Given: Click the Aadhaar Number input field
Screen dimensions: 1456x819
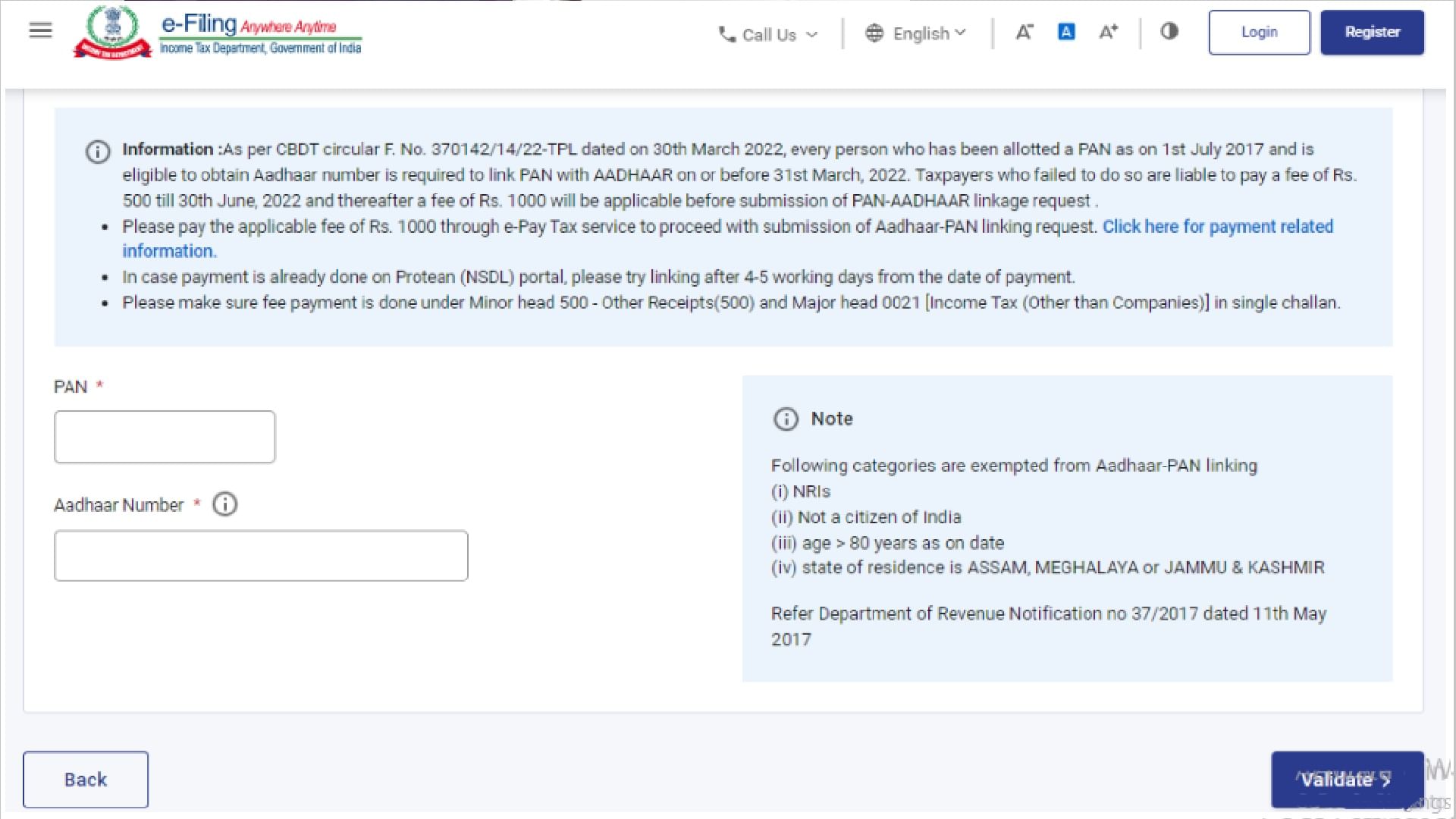Looking at the screenshot, I should point(261,555).
